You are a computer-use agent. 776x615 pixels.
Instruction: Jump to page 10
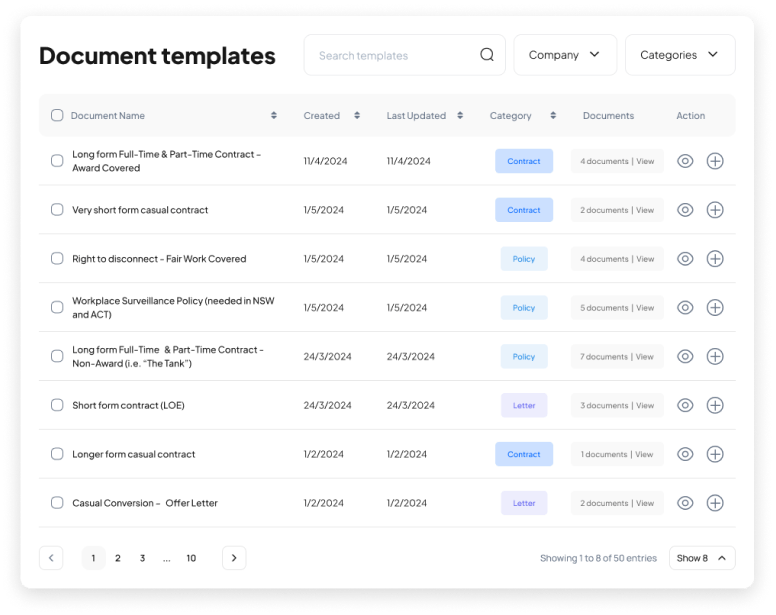point(191,558)
